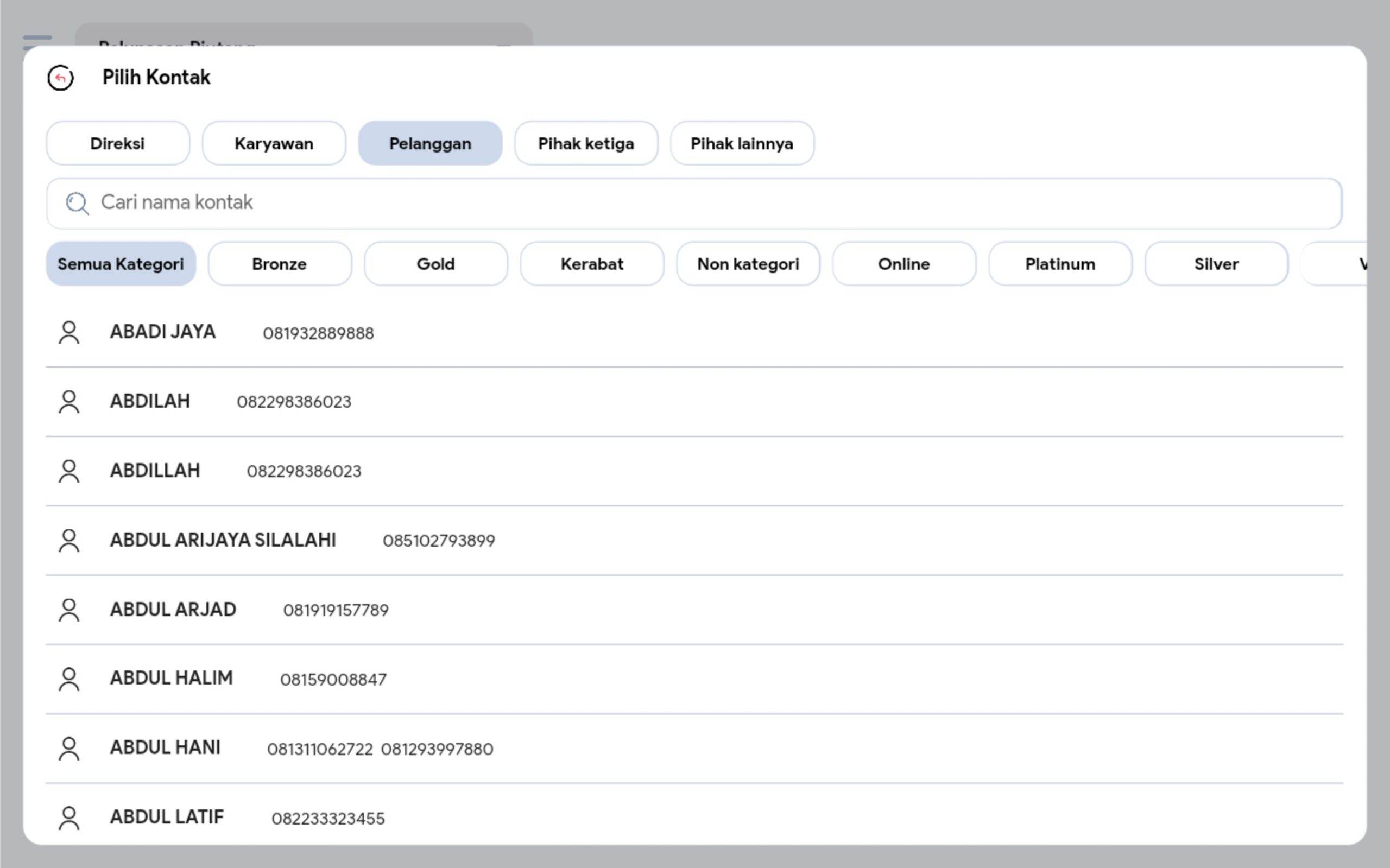Switch to the Karyawan contact tab
The image size is (1390, 868).
pyautogui.click(x=274, y=143)
